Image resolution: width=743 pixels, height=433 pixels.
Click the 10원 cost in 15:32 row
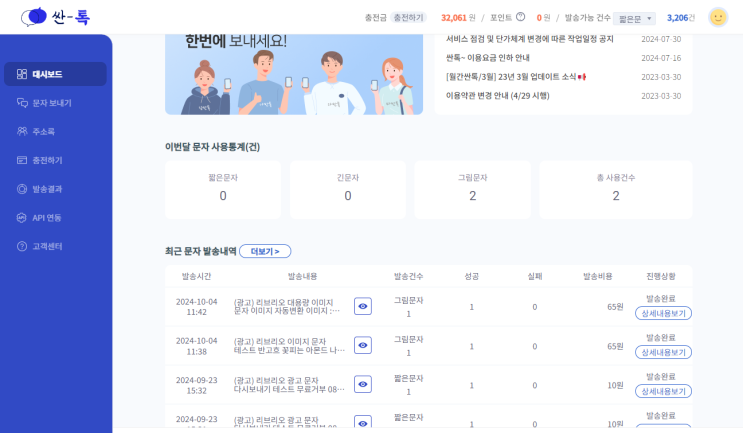click(615, 385)
